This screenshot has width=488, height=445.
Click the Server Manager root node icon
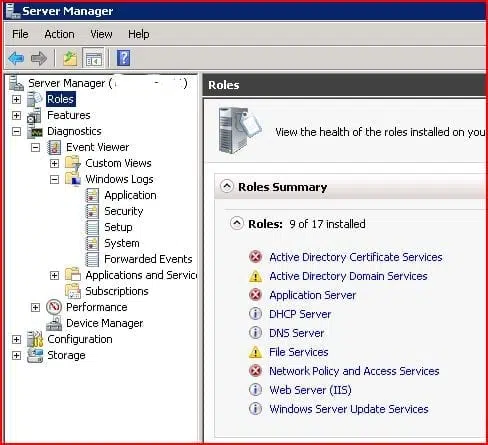pyautogui.click(x=16, y=83)
